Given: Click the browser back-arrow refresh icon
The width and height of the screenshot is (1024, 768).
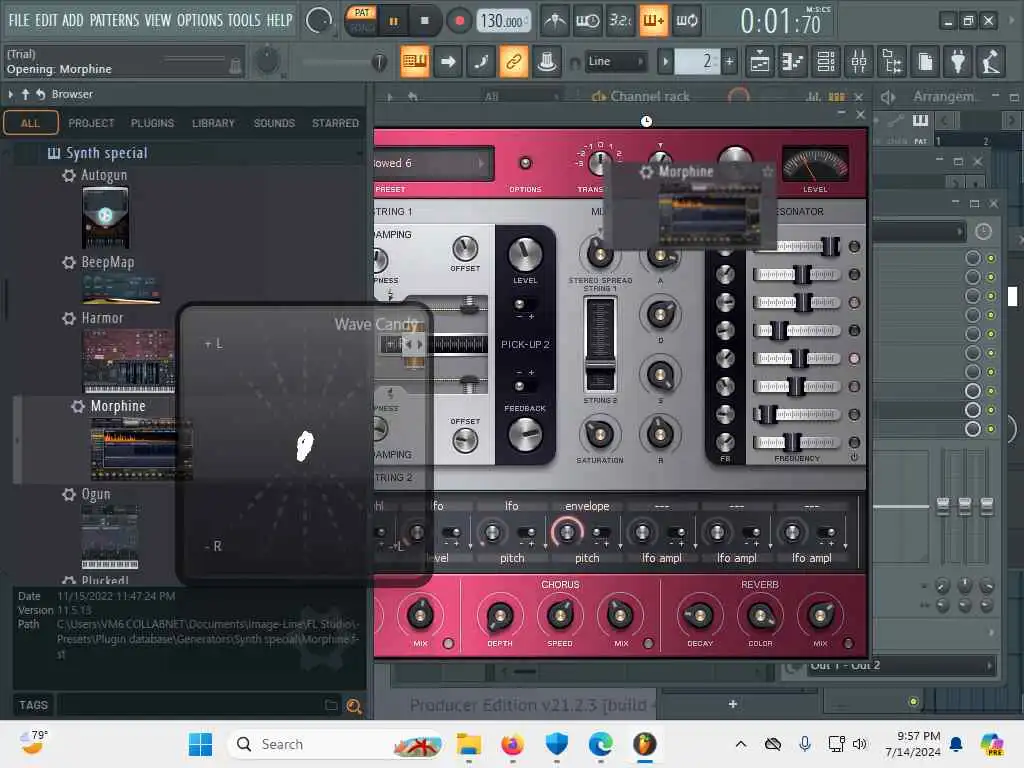Looking at the screenshot, I should pos(40,94).
